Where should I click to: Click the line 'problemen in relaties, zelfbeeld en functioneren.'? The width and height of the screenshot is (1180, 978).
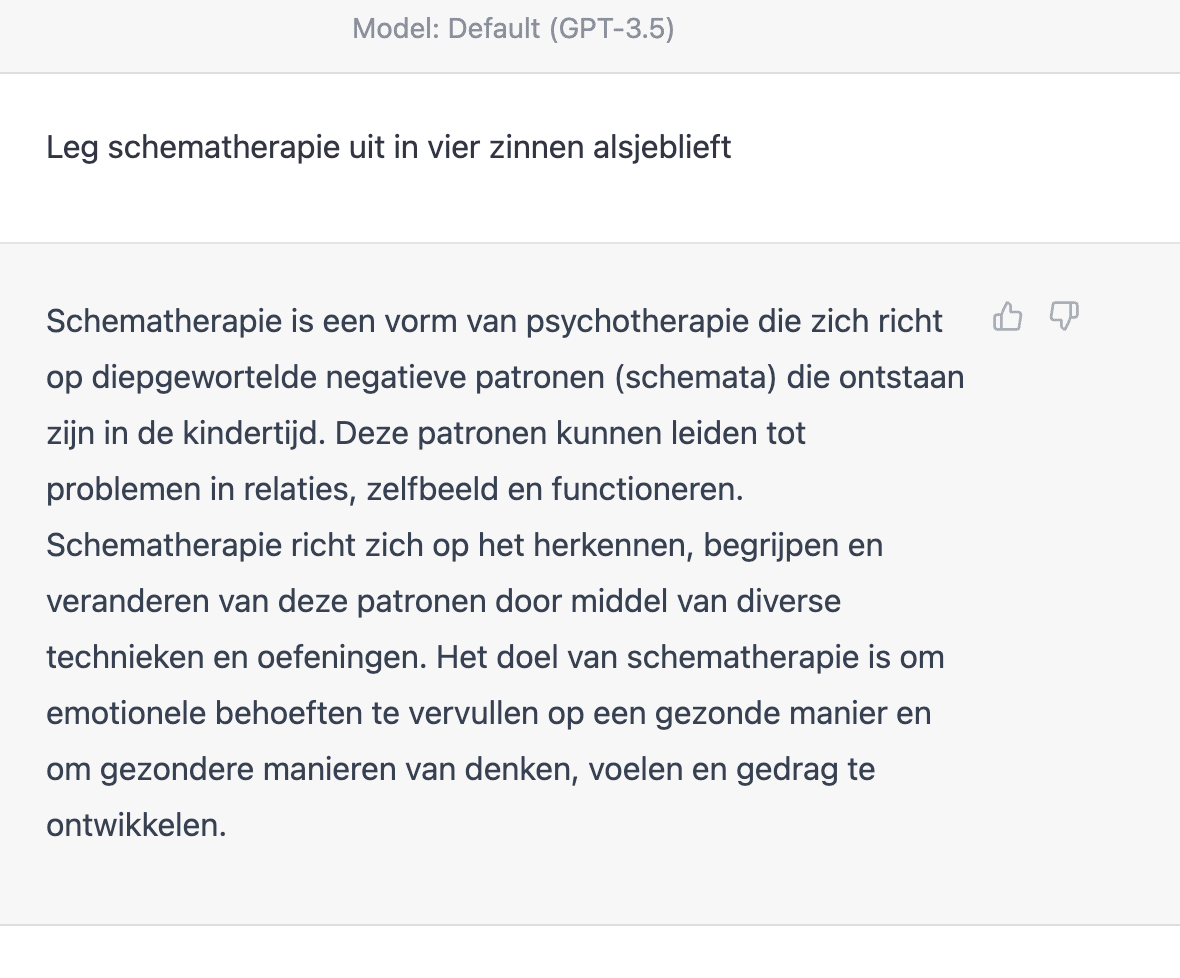pyautogui.click(x=395, y=489)
